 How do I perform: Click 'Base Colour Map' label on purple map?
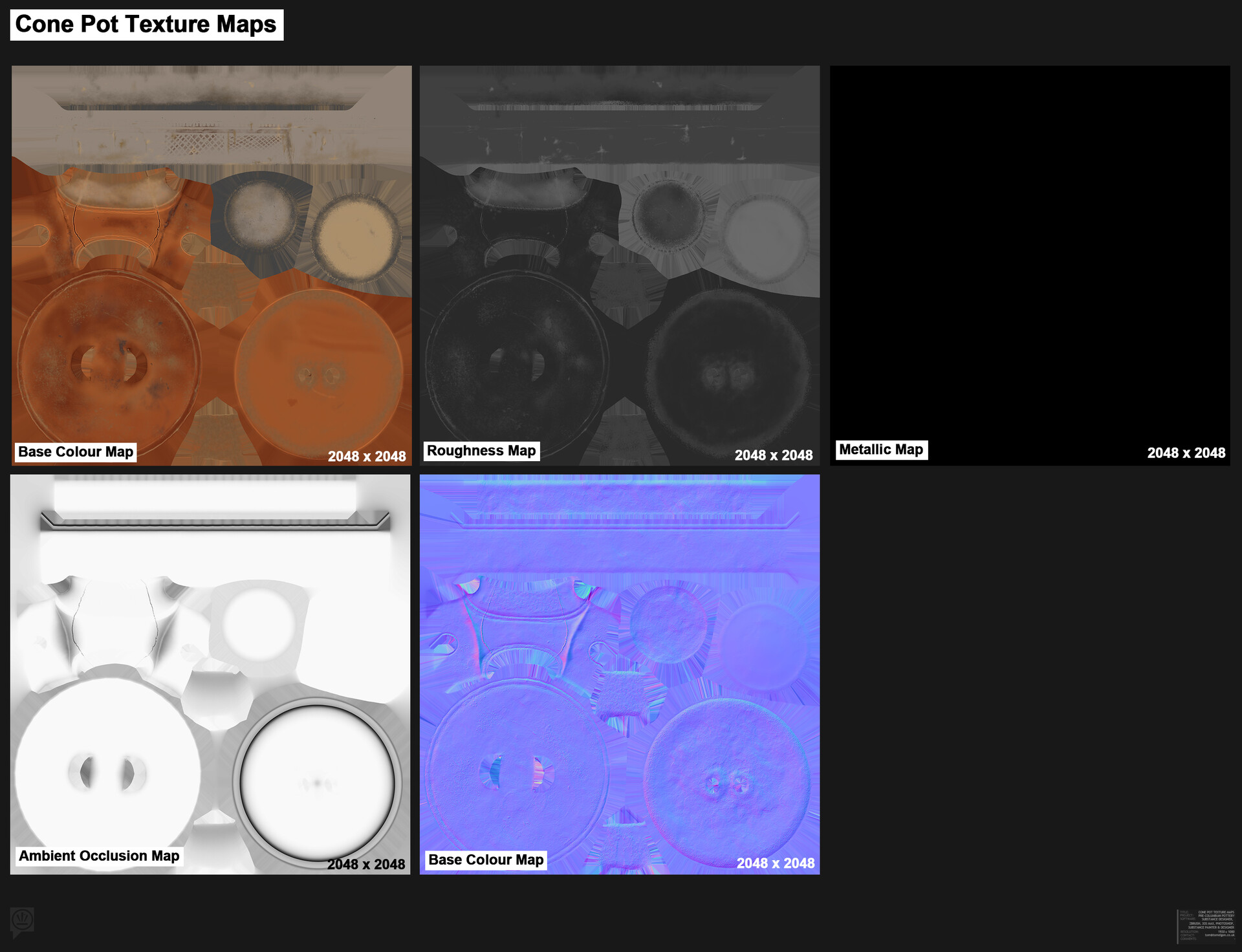pos(486,860)
